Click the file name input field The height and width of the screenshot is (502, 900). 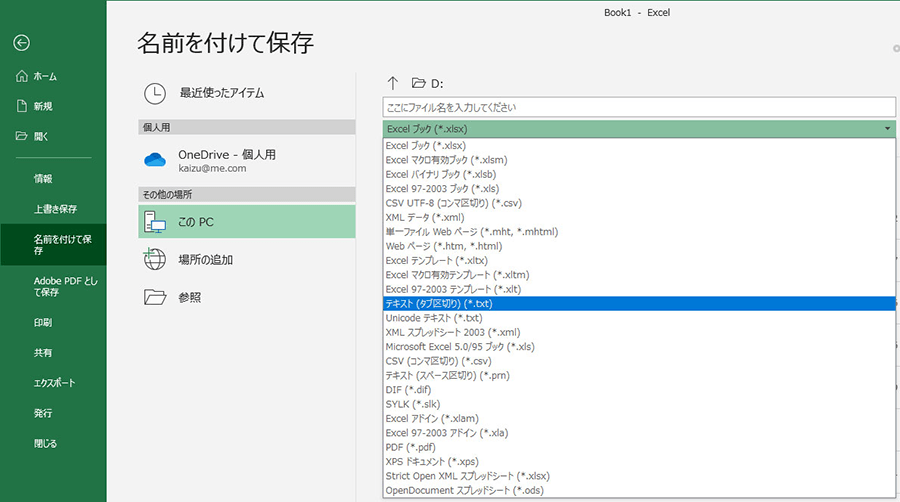[x=639, y=107]
